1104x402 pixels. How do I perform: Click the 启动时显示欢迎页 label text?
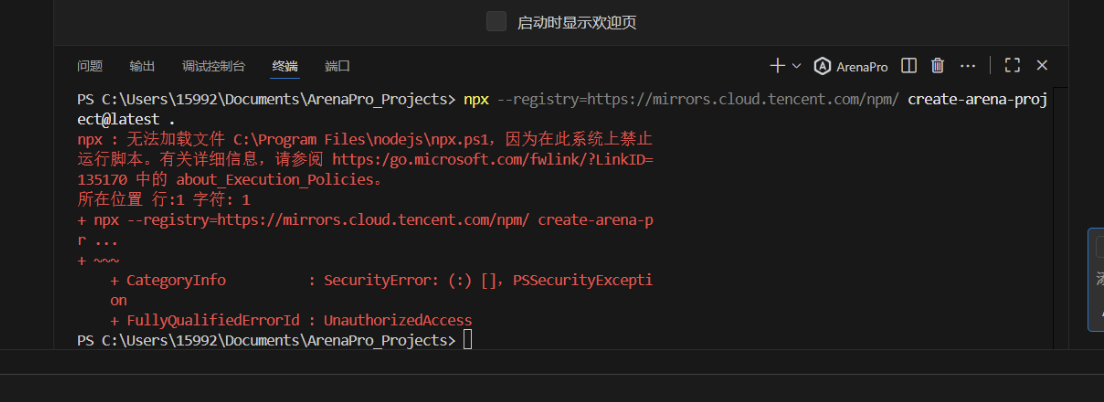click(x=576, y=23)
